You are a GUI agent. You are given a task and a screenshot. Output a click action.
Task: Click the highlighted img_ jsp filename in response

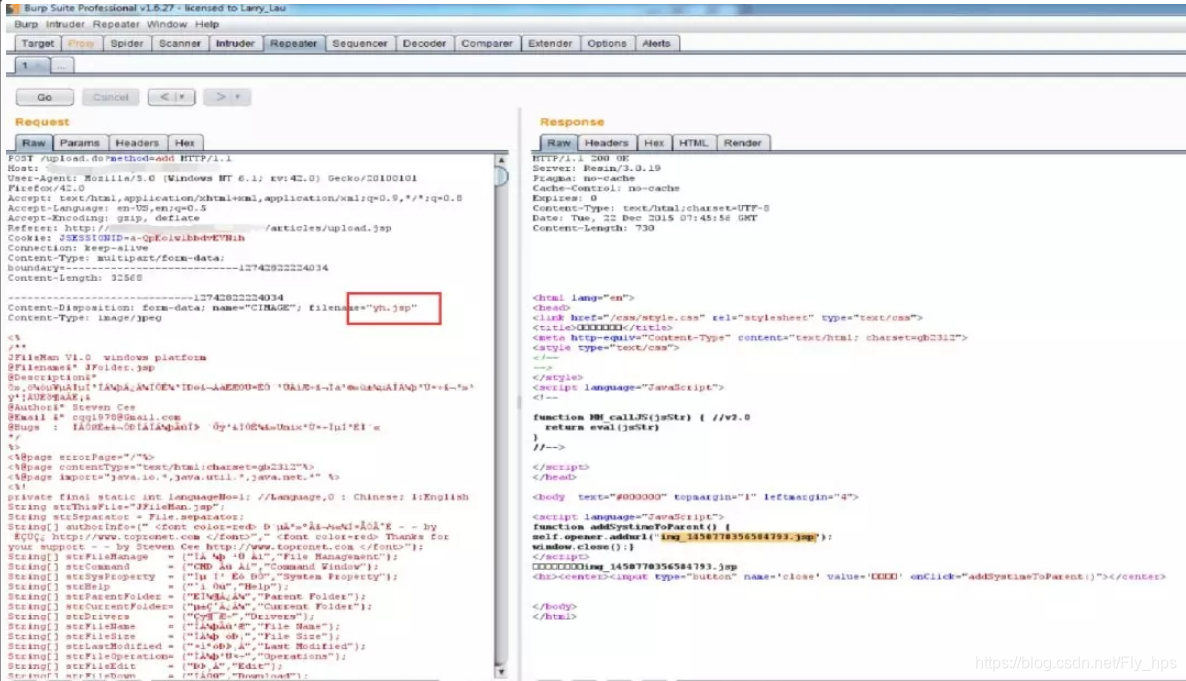[739, 536]
